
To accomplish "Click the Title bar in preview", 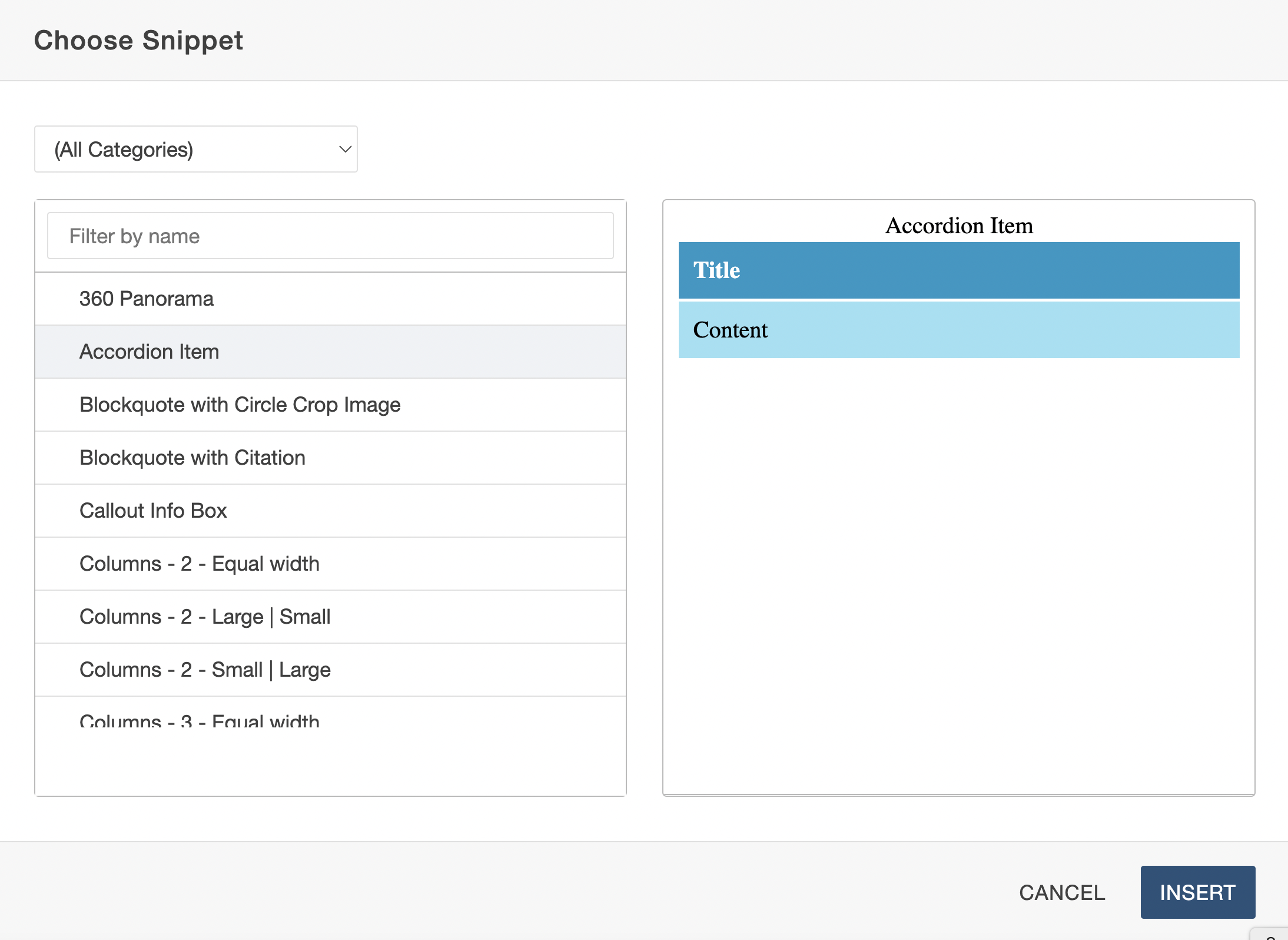I will [958, 270].
